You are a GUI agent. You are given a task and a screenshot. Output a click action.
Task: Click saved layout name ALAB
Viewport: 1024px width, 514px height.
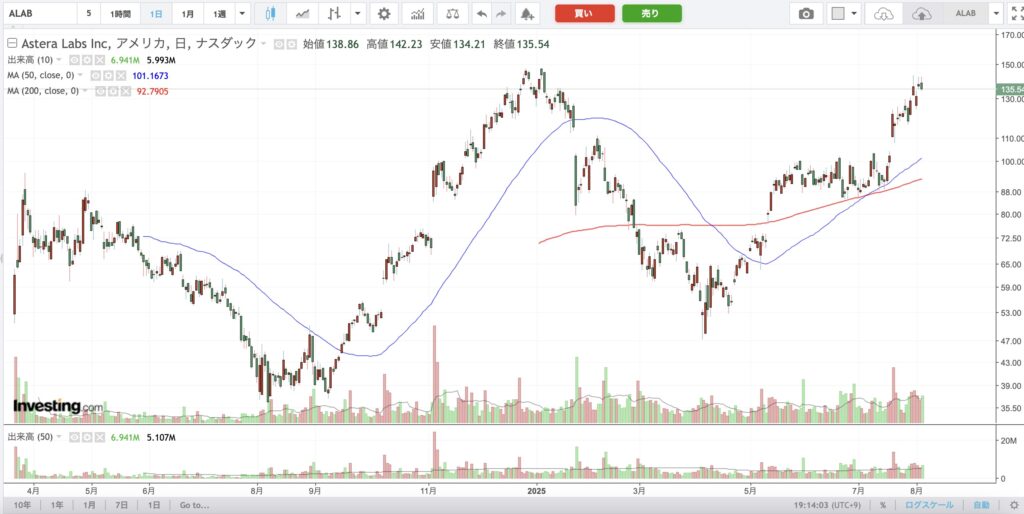964,13
